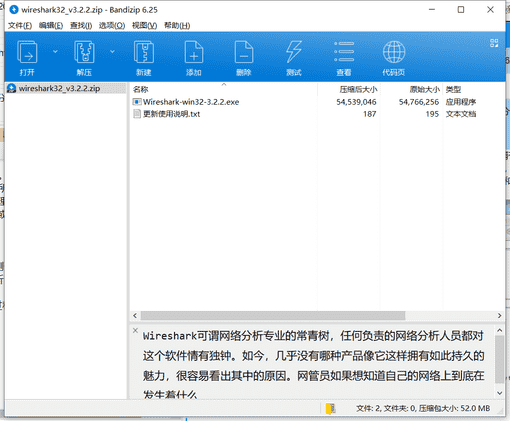Viewport: 510px width, 421px height.
Task: Click the zip icon beside wireshark32_v3.2.2.zip
Action: point(12,88)
